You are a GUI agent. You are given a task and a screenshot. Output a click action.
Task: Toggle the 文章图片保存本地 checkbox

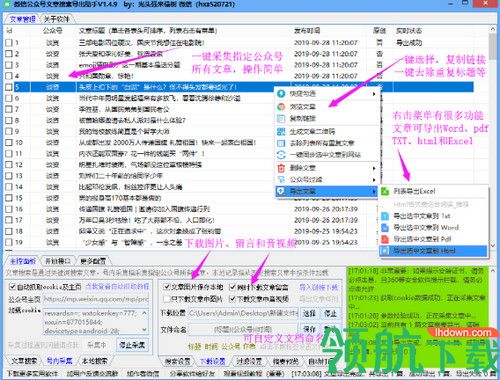coord(167,286)
